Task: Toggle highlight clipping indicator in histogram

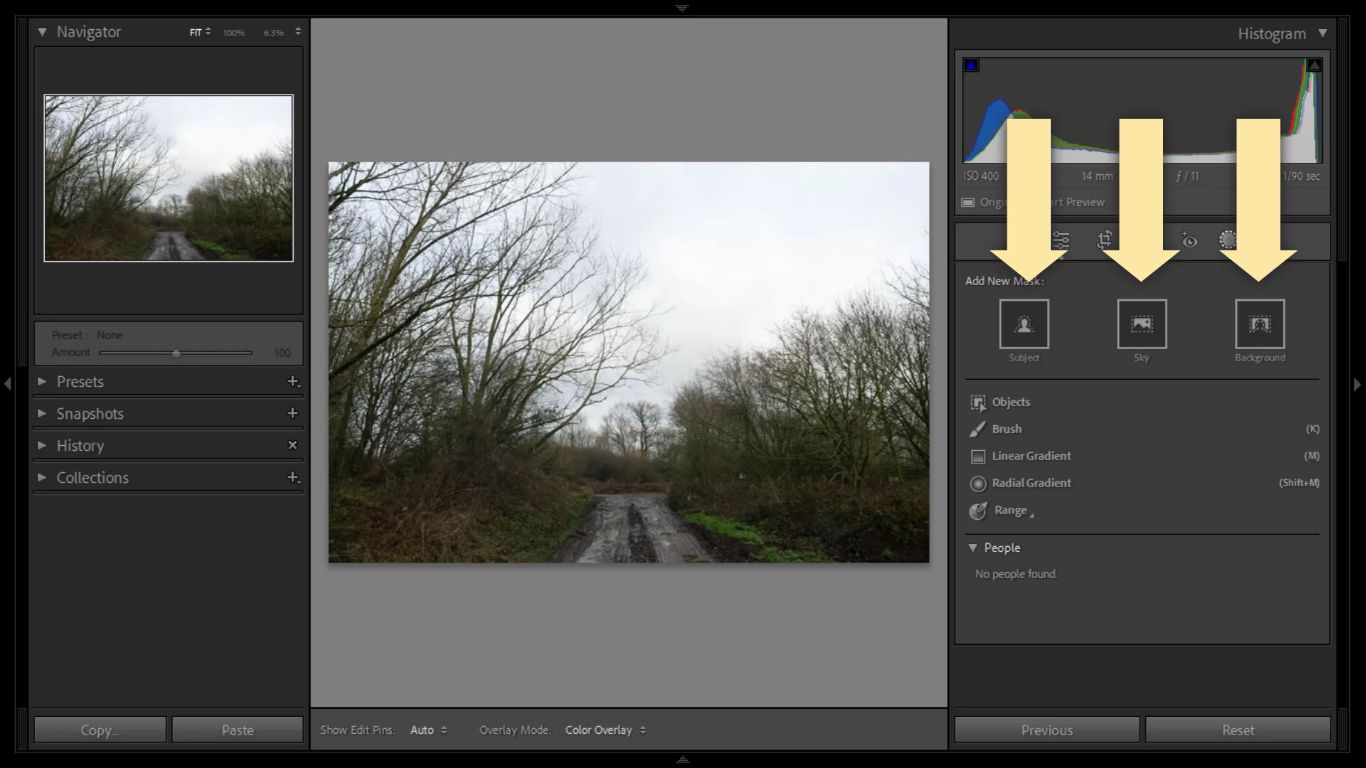Action: [1314, 65]
